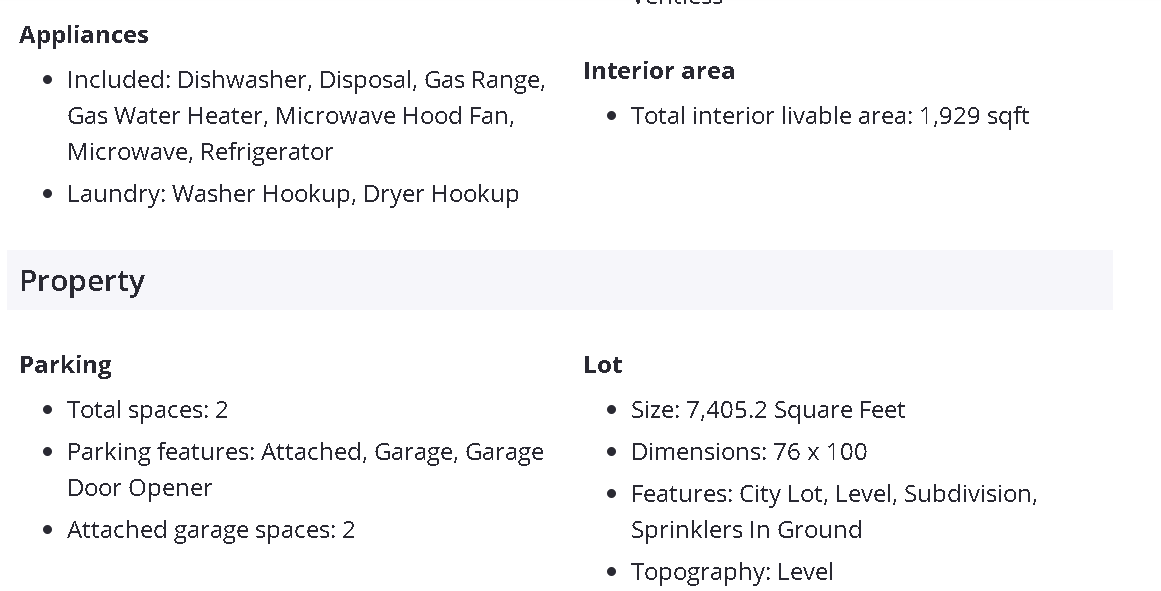Click the Appliances heading
Image resolution: width=1161 pixels, height=591 pixels.
[x=84, y=35]
